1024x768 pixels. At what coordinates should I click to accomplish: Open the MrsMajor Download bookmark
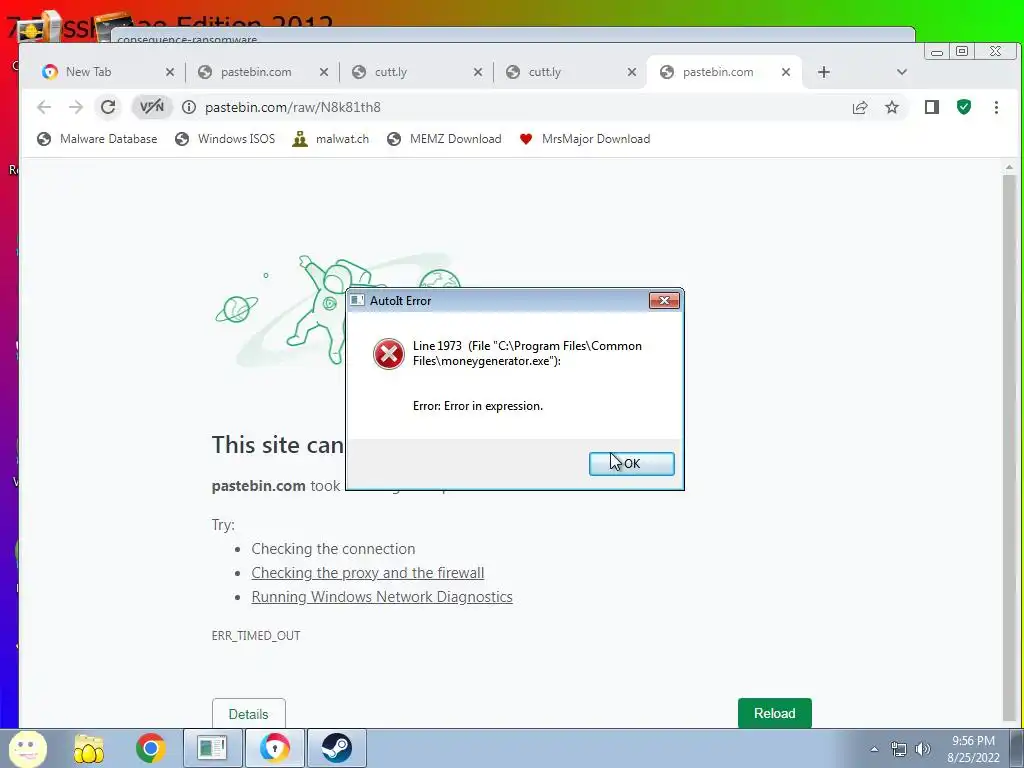click(584, 138)
